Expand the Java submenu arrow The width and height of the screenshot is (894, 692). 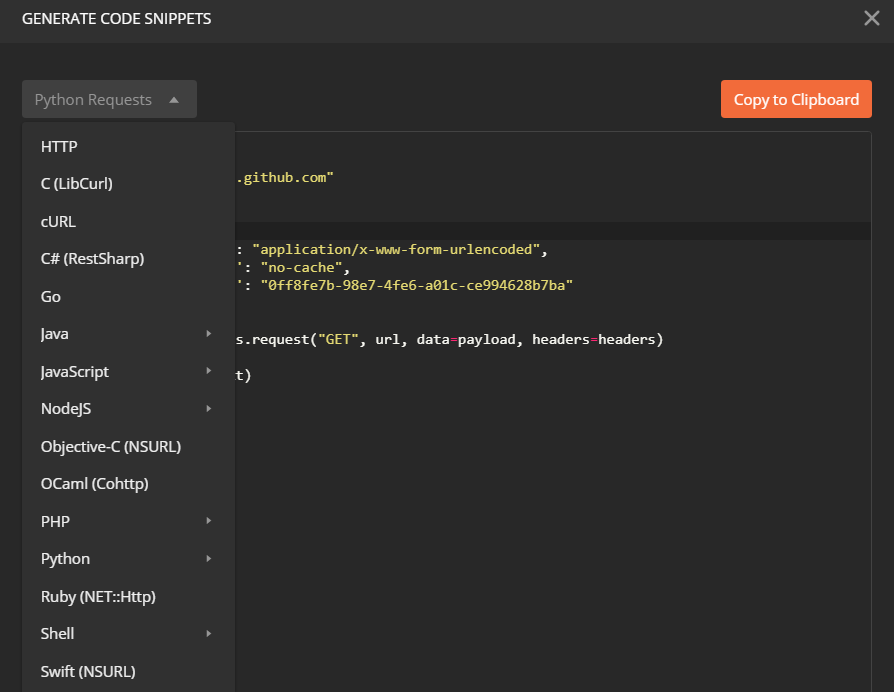[x=209, y=333]
